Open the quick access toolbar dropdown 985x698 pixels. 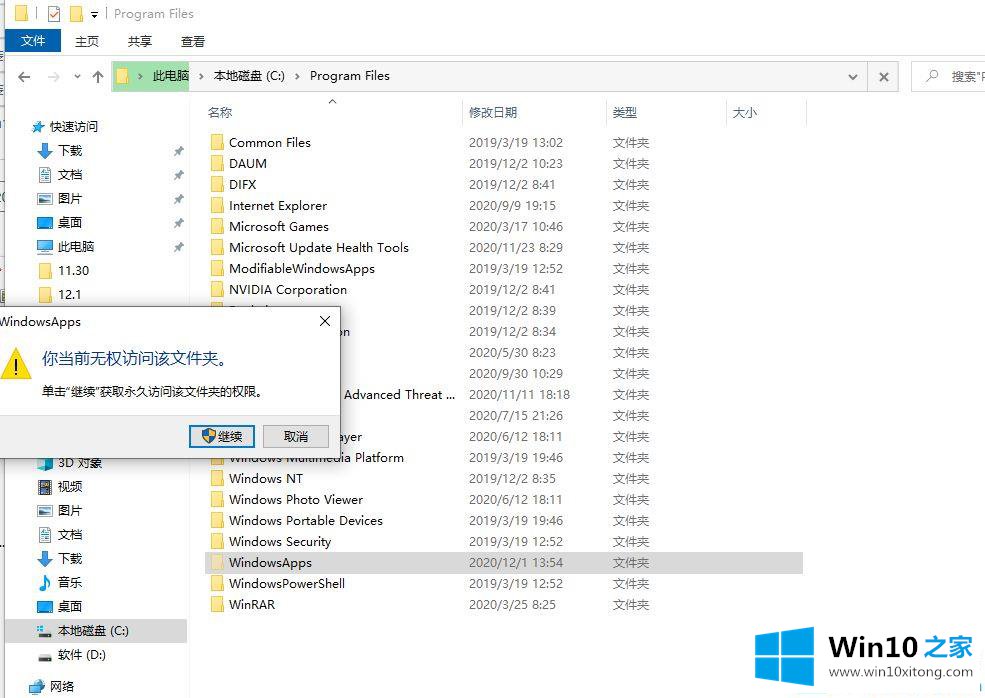point(94,14)
